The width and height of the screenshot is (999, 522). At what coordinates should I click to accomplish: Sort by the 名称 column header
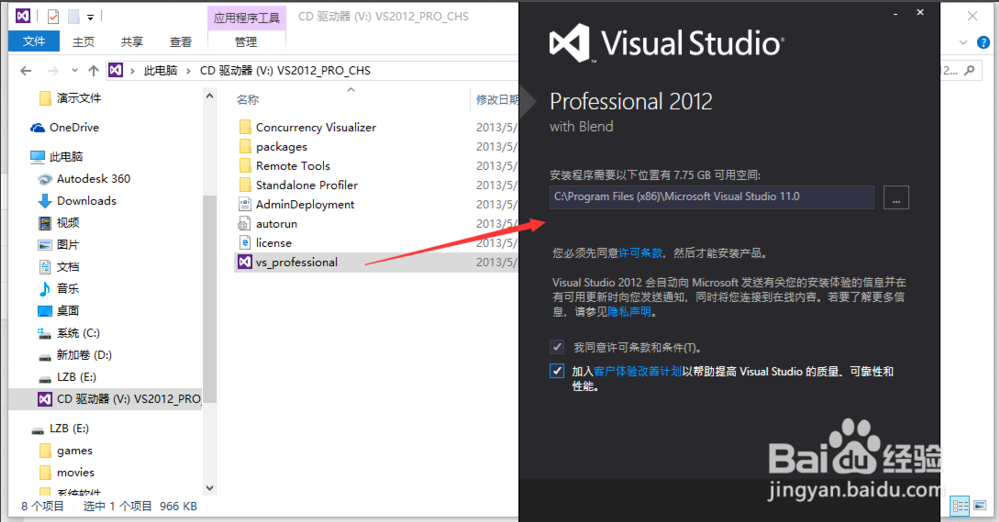coord(248,99)
